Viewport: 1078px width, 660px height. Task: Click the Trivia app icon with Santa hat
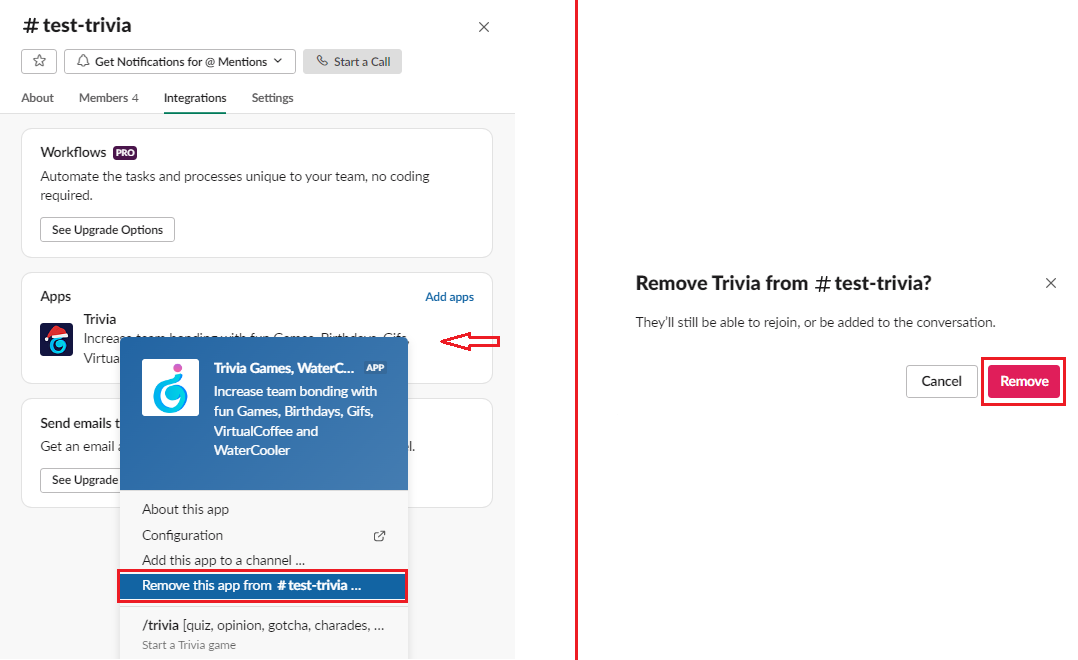point(56,340)
